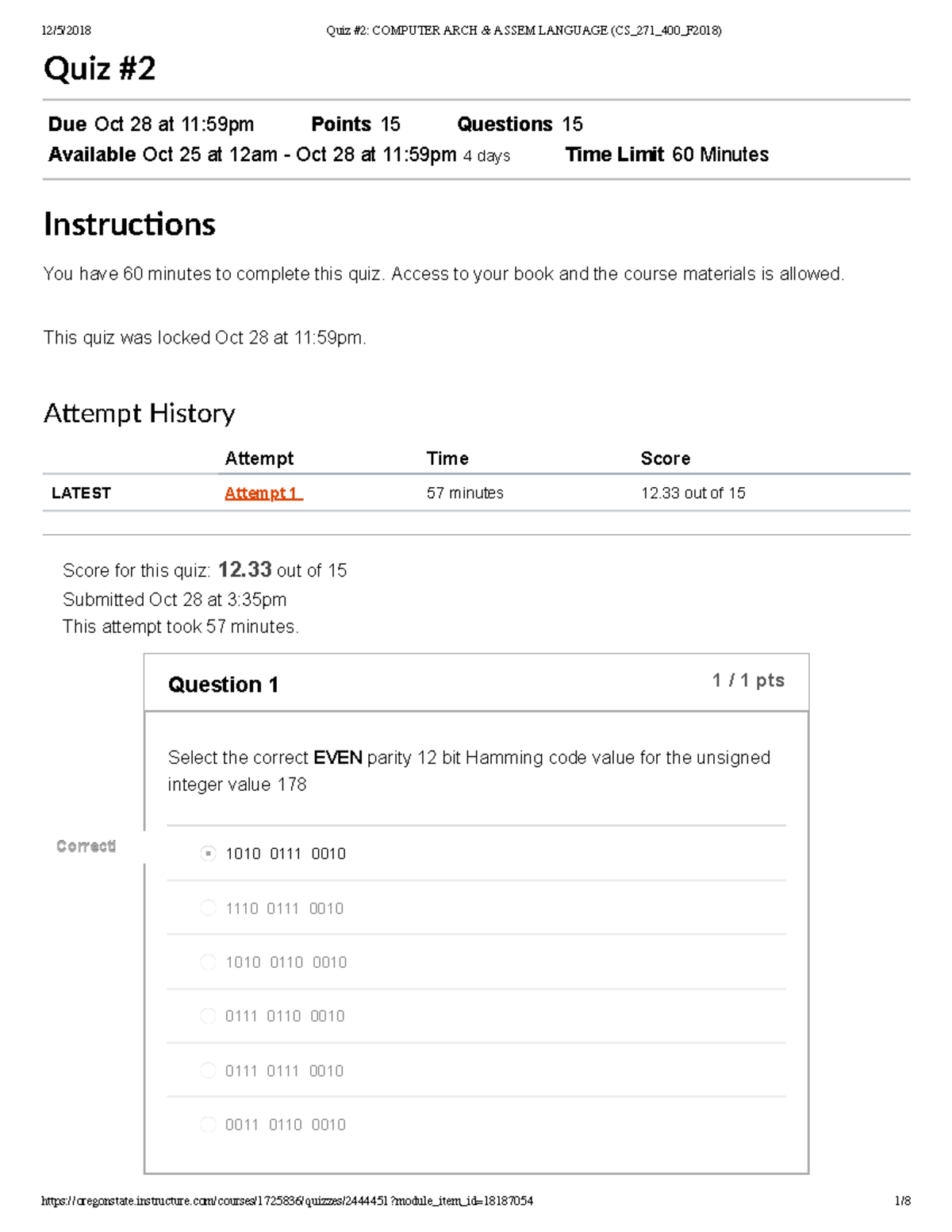952x1232 pixels.
Task: Click the Correct! label beside Question 1
Action: click(87, 846)
